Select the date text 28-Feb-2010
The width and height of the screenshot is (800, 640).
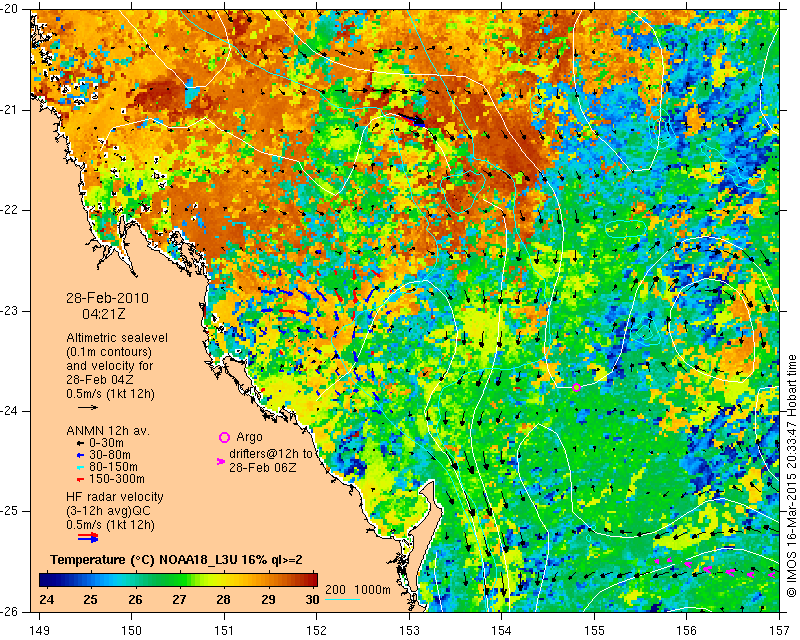(108, 298)
